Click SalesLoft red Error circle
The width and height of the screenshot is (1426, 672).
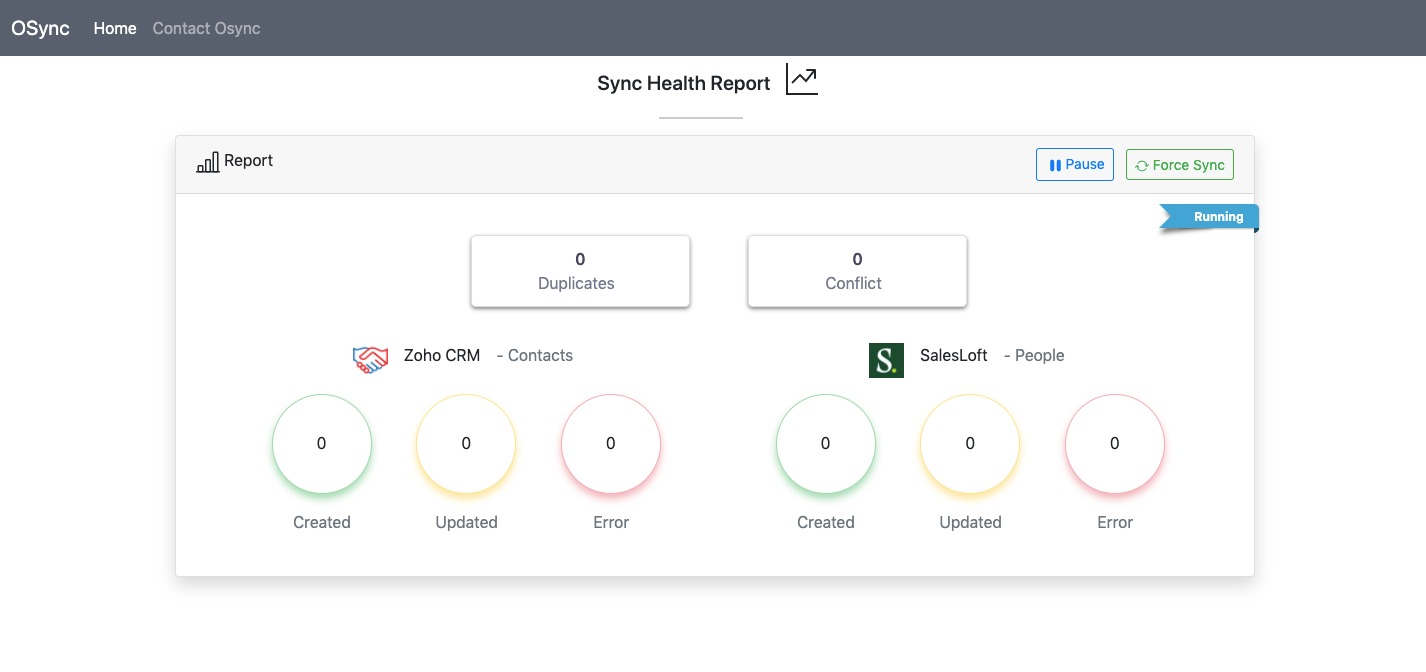(1115, 444)
